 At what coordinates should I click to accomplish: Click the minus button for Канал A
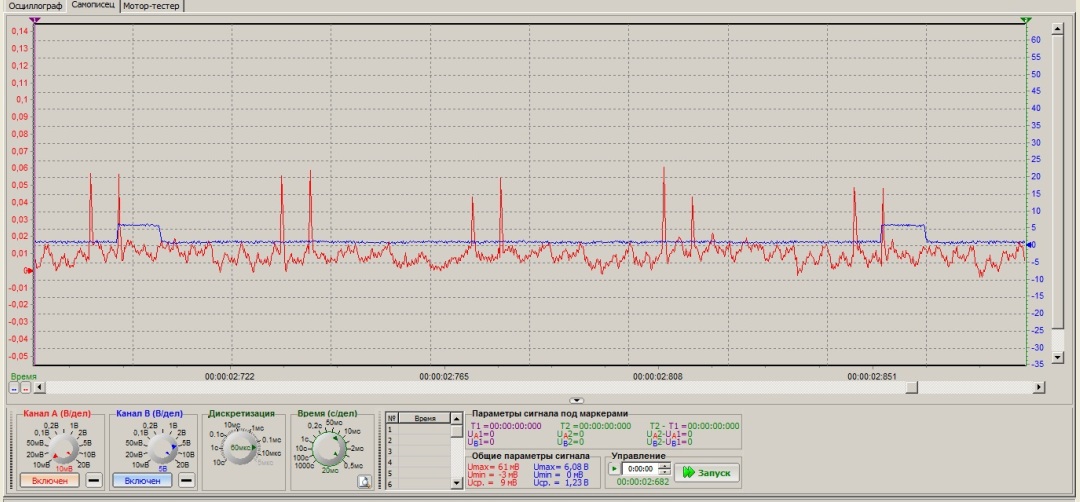pos(94,481)
